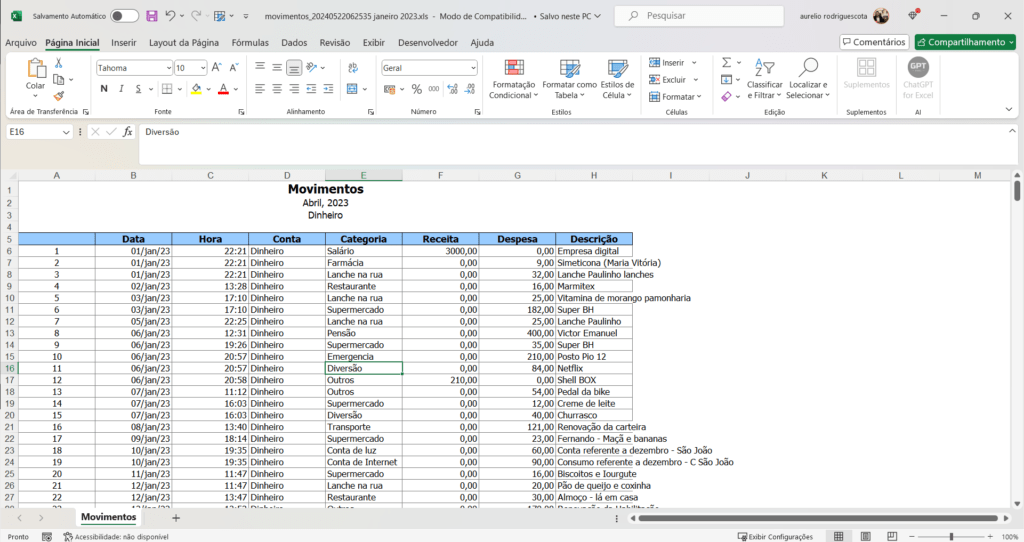Click the save diskette icon
The width and height of the screenshot is (1024, 542).
pyautogui.click(x=152, y=16)
